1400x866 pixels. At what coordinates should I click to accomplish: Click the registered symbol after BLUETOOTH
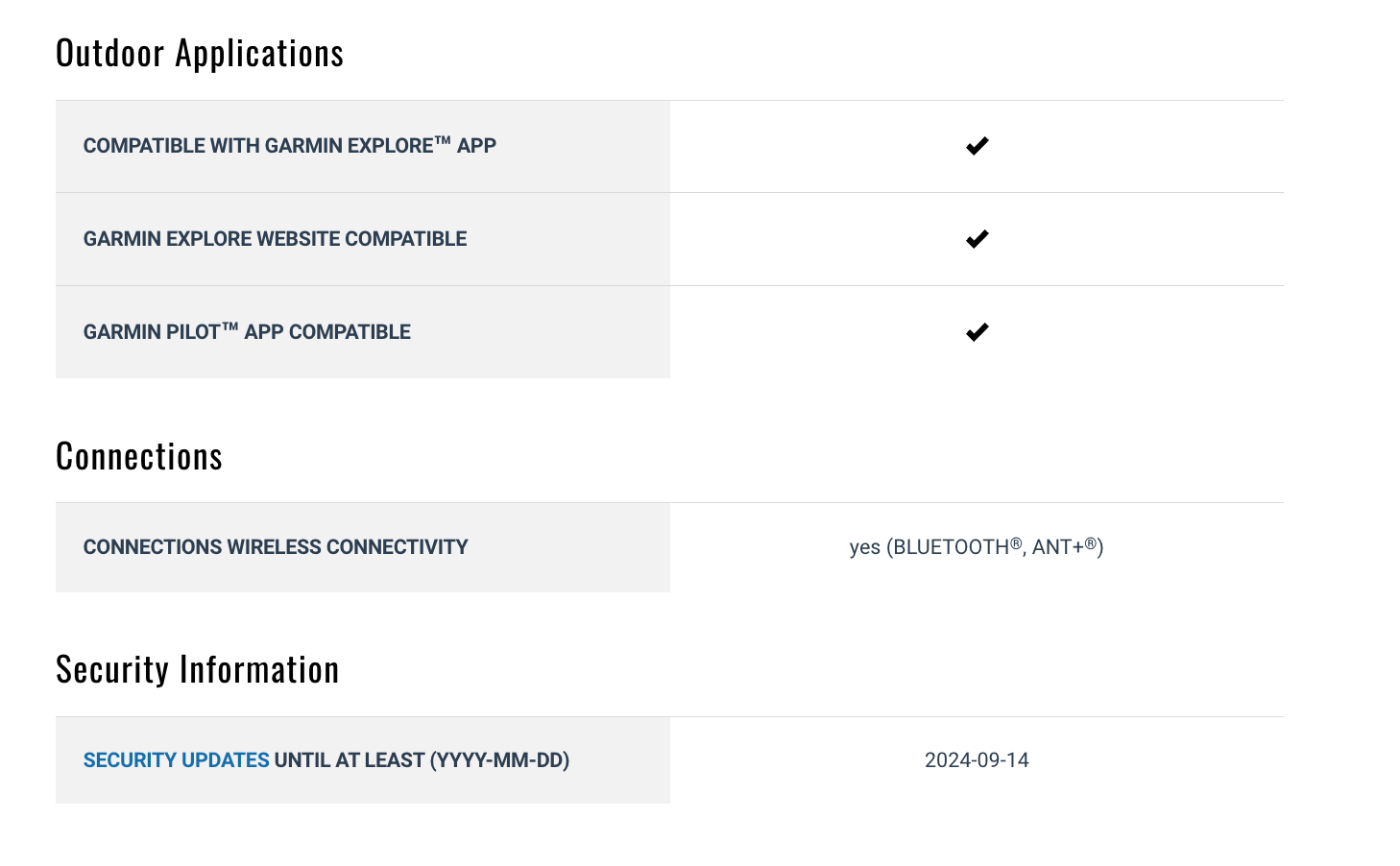[x=1016, y=542]
